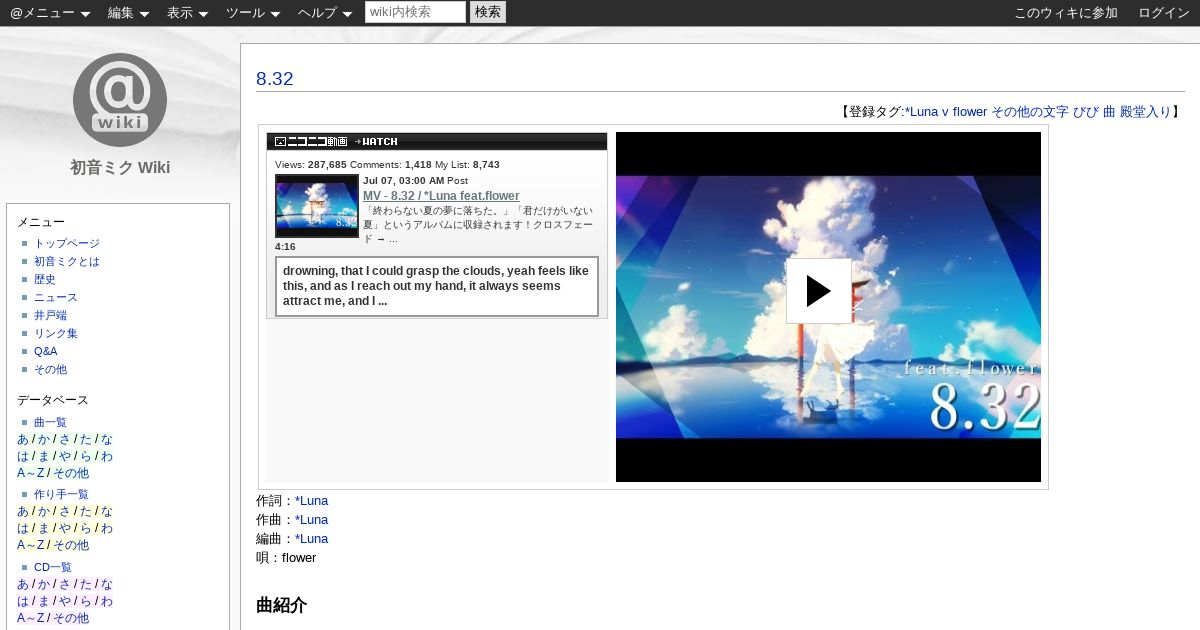
Task: Select その他 index under CD一覧
Action: click(x=70, y=618)
